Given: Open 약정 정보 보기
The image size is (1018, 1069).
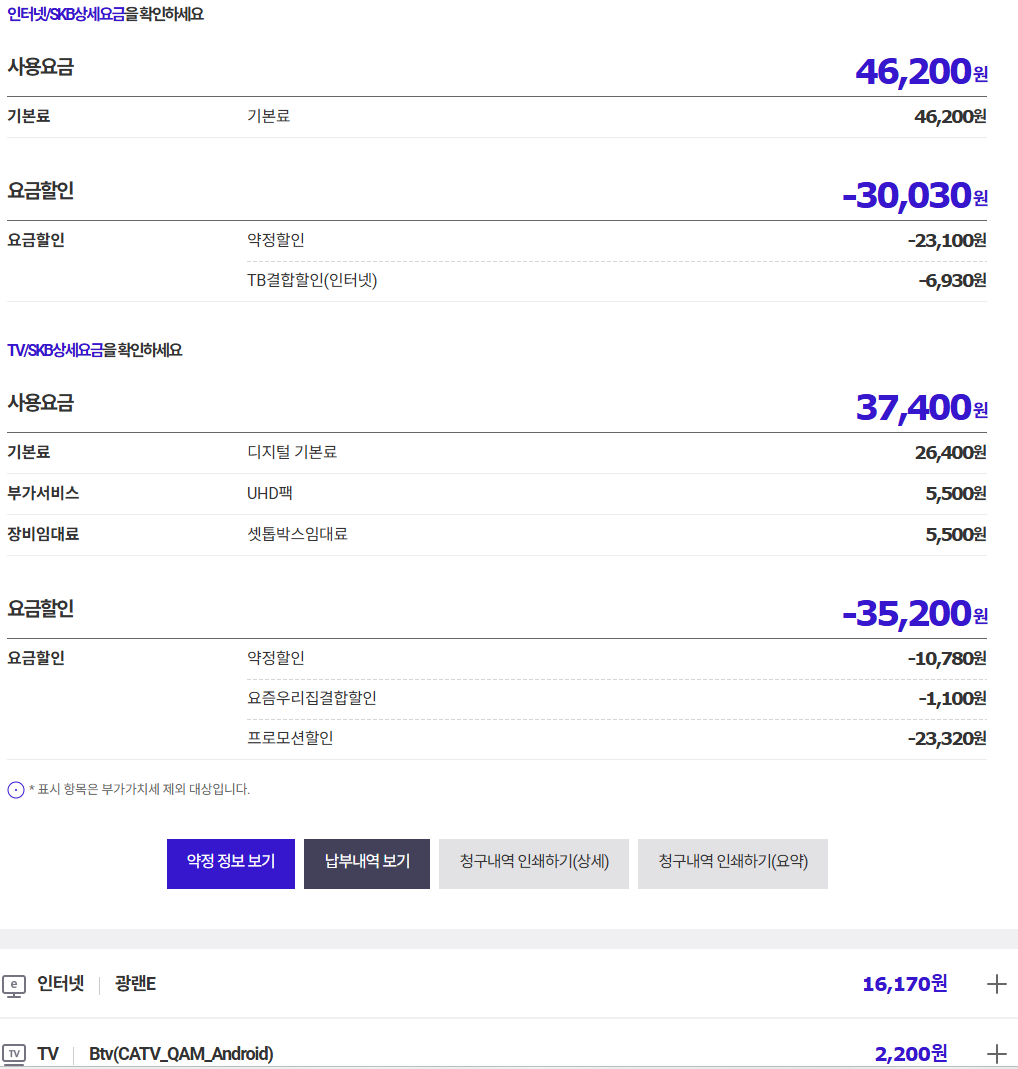Looking at the screenshot, I should [x=231, y=863].
